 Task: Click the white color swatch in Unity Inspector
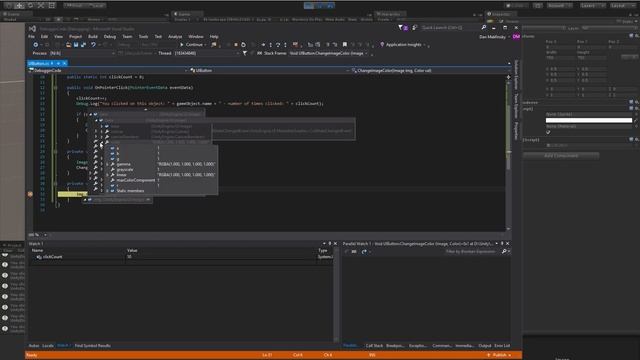coord(589,120)
